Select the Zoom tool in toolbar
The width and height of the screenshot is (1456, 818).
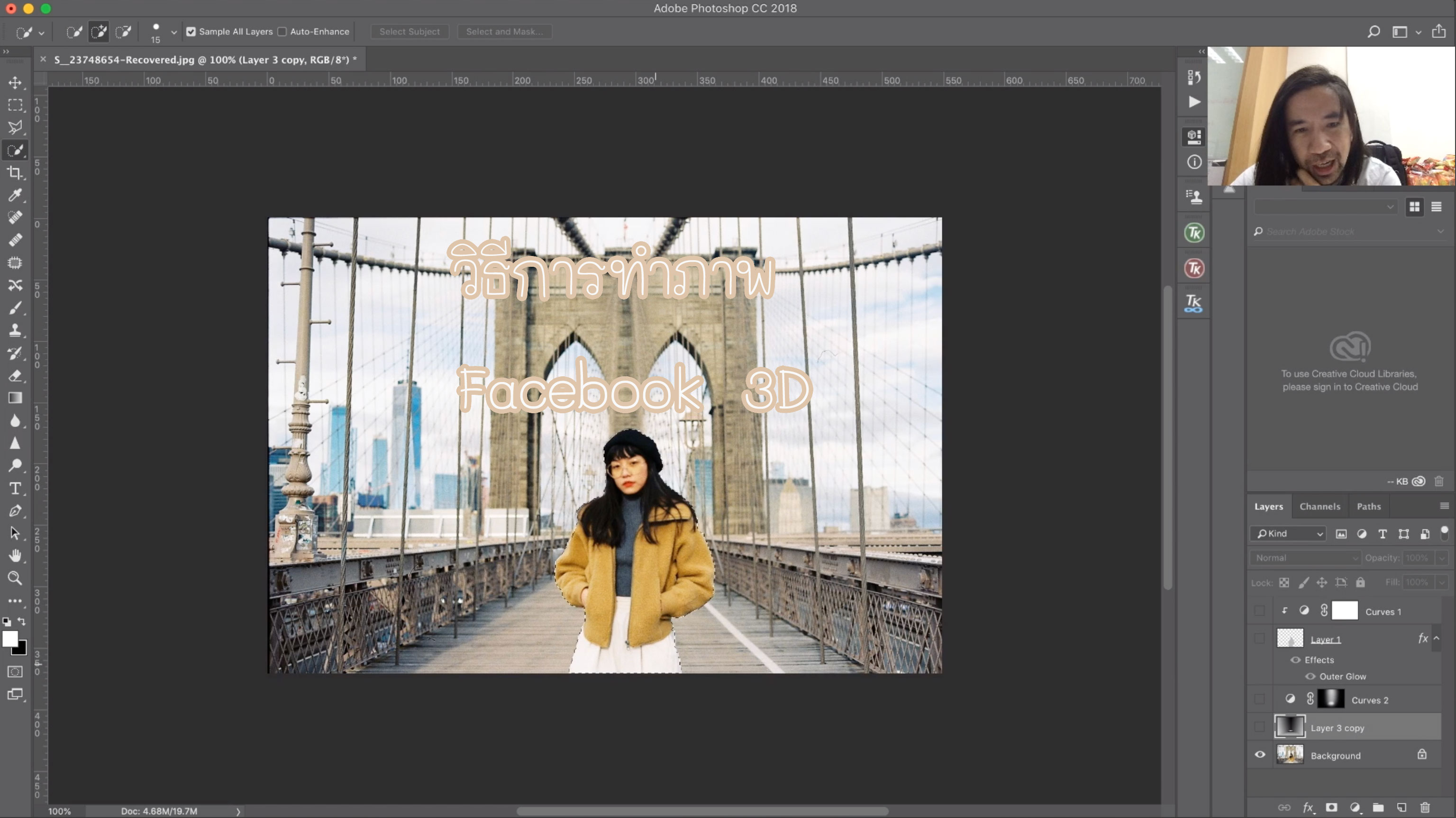(x=15, y=578)
